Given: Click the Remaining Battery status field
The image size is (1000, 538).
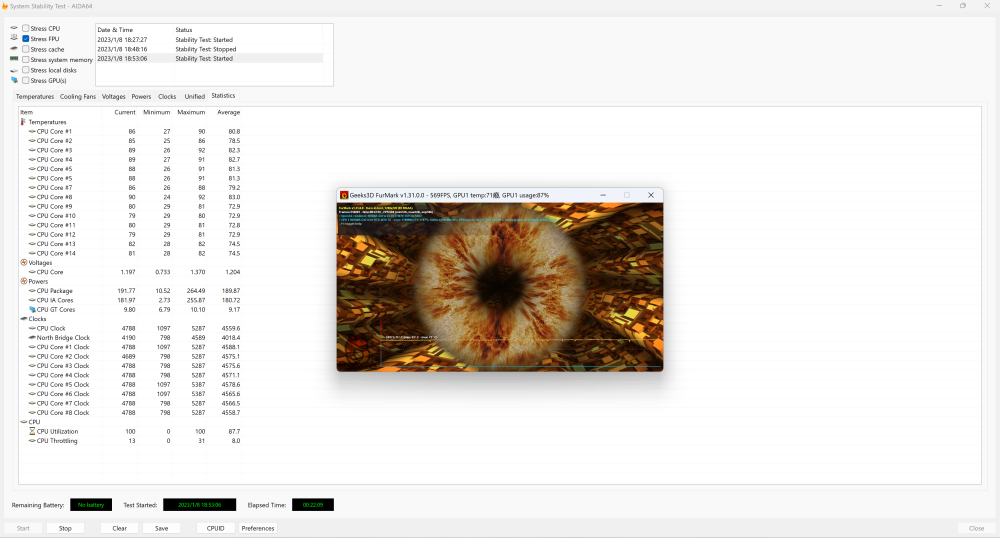Looking at the screenshot, I should [91, 505].
